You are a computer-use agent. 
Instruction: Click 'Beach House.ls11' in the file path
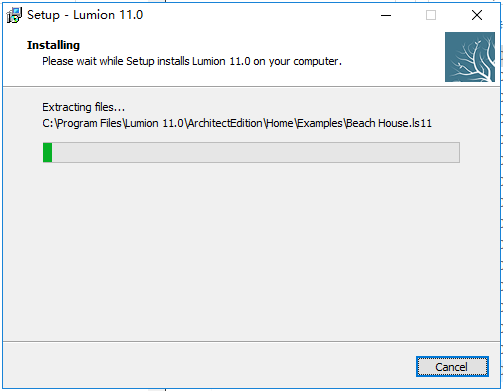pyautogui.click(x=389, y=123)
